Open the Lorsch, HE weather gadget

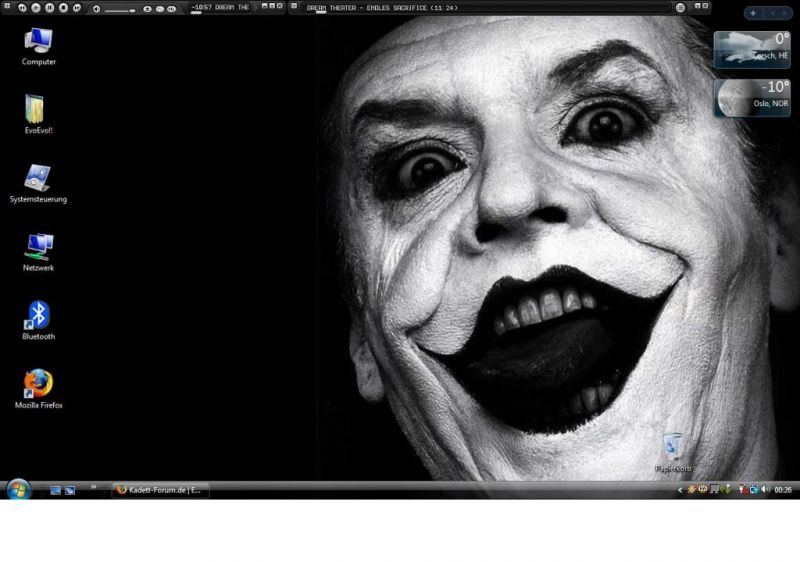click(752, 49)
